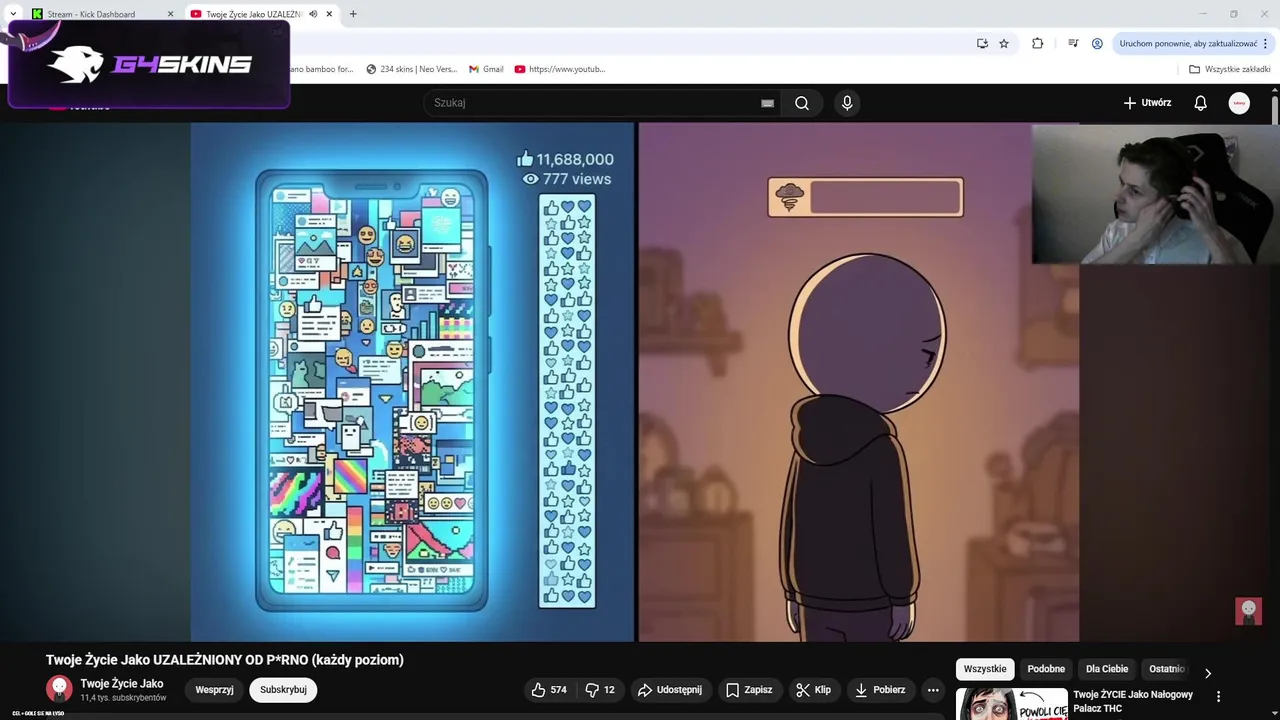Click the video title Twoje Życie Jako UZALEŻNIONY
Image resolution: width=1280 pixels, height=720 pixels.
[x=225, y=660]
